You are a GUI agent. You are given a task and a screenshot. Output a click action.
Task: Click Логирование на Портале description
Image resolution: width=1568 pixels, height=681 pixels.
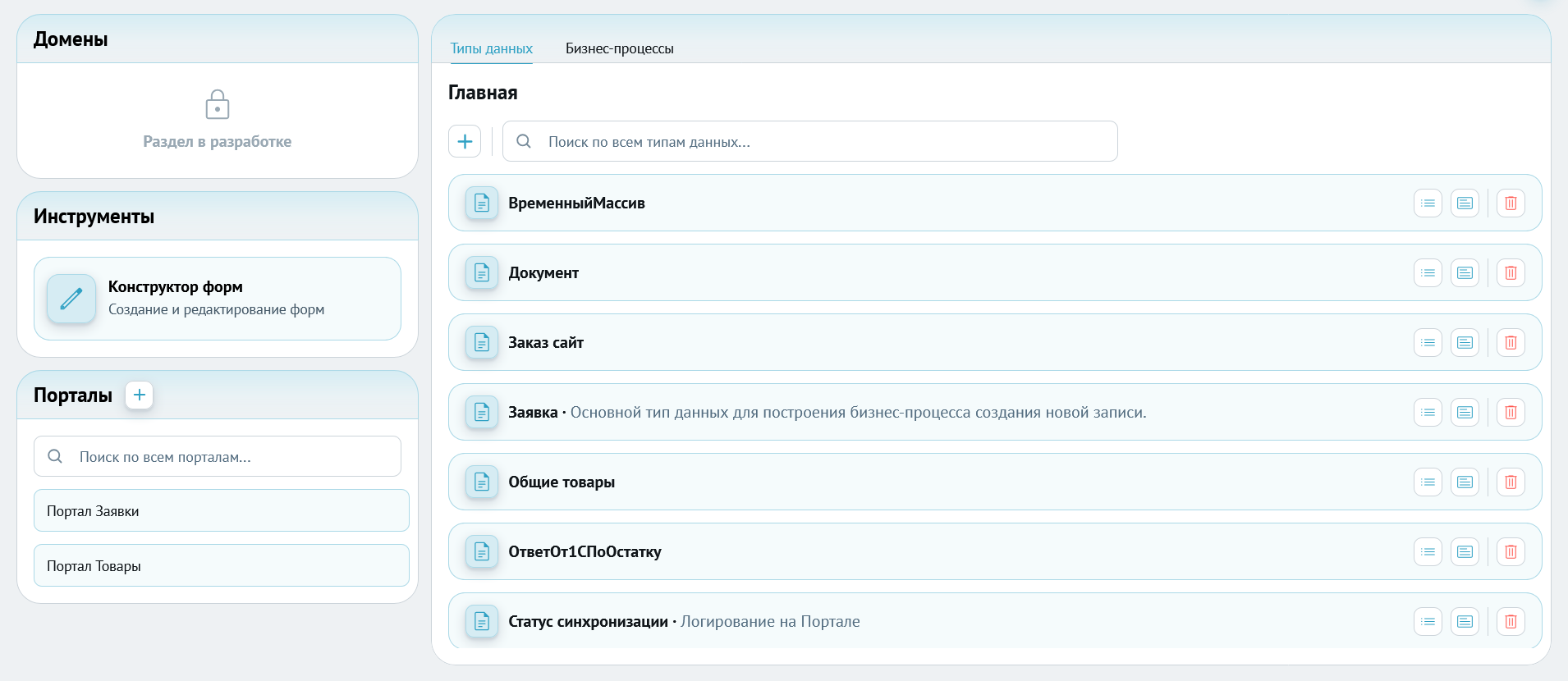(x=770, y=621)
